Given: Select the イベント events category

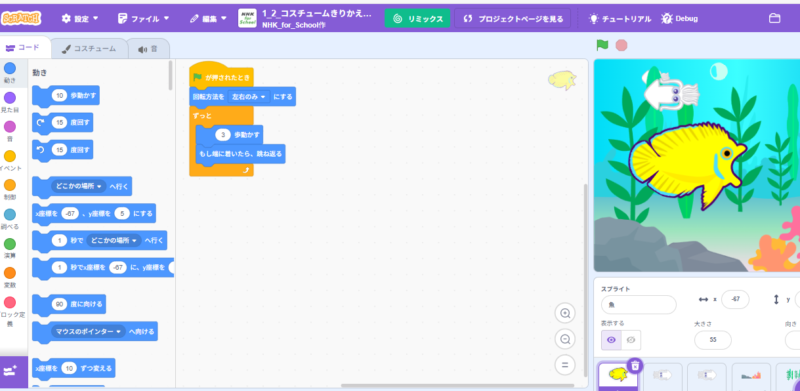Looking at the screenshot, I should (x=10, y=160).
